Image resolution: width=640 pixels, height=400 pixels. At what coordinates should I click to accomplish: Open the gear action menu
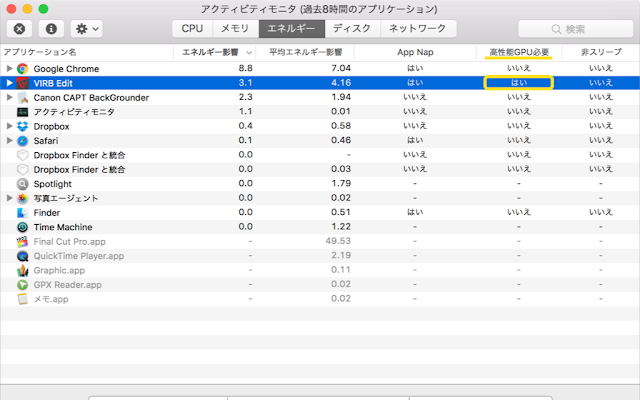(x=87, y=29)
